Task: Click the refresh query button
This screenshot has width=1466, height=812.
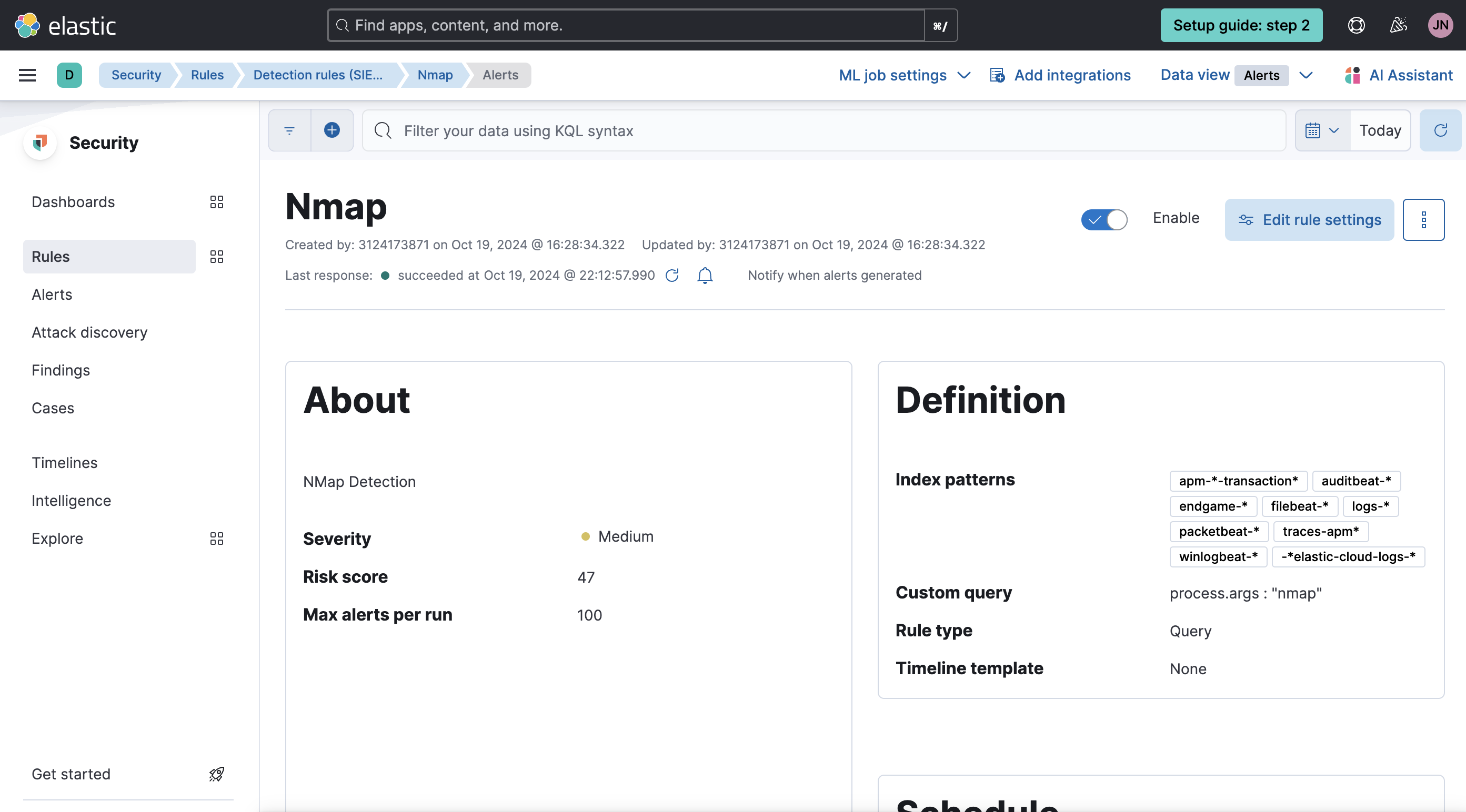Action: click(x=1440, y=131)
